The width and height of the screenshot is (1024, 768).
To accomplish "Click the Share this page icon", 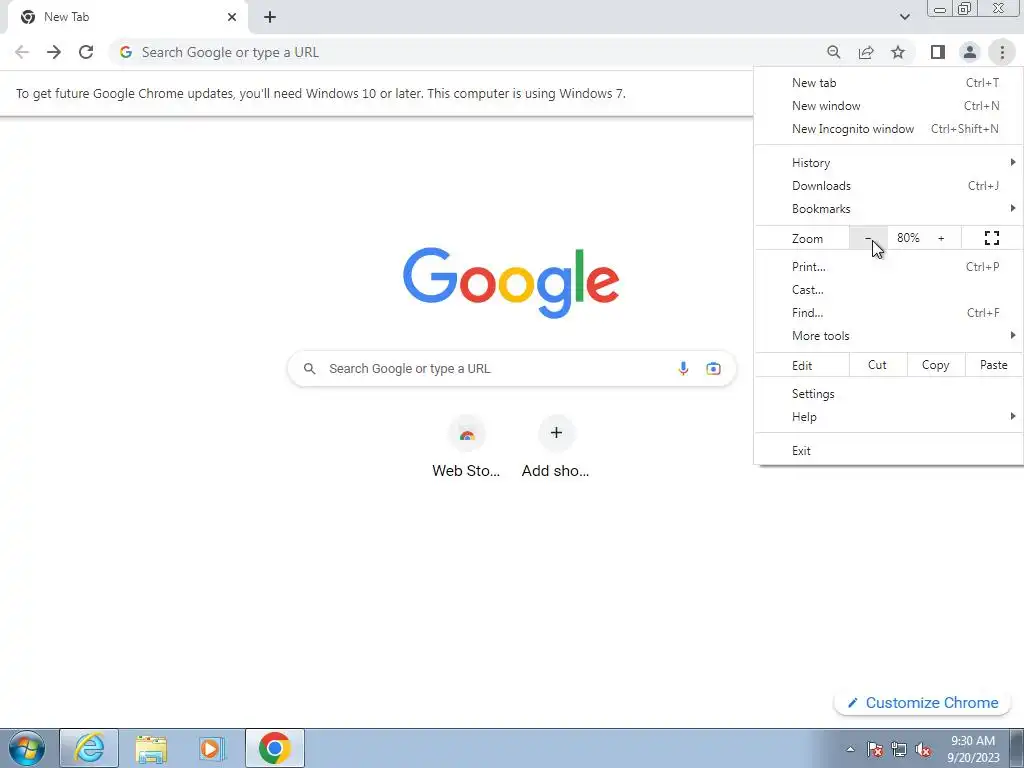I will (866, 52).
